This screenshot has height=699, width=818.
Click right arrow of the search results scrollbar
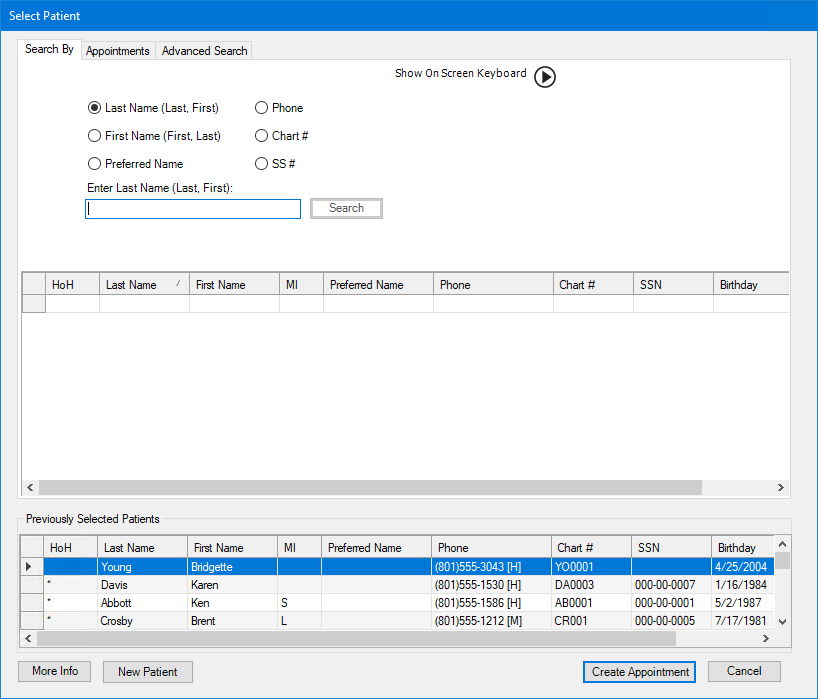pyautogui.click(x=781, y=487)
